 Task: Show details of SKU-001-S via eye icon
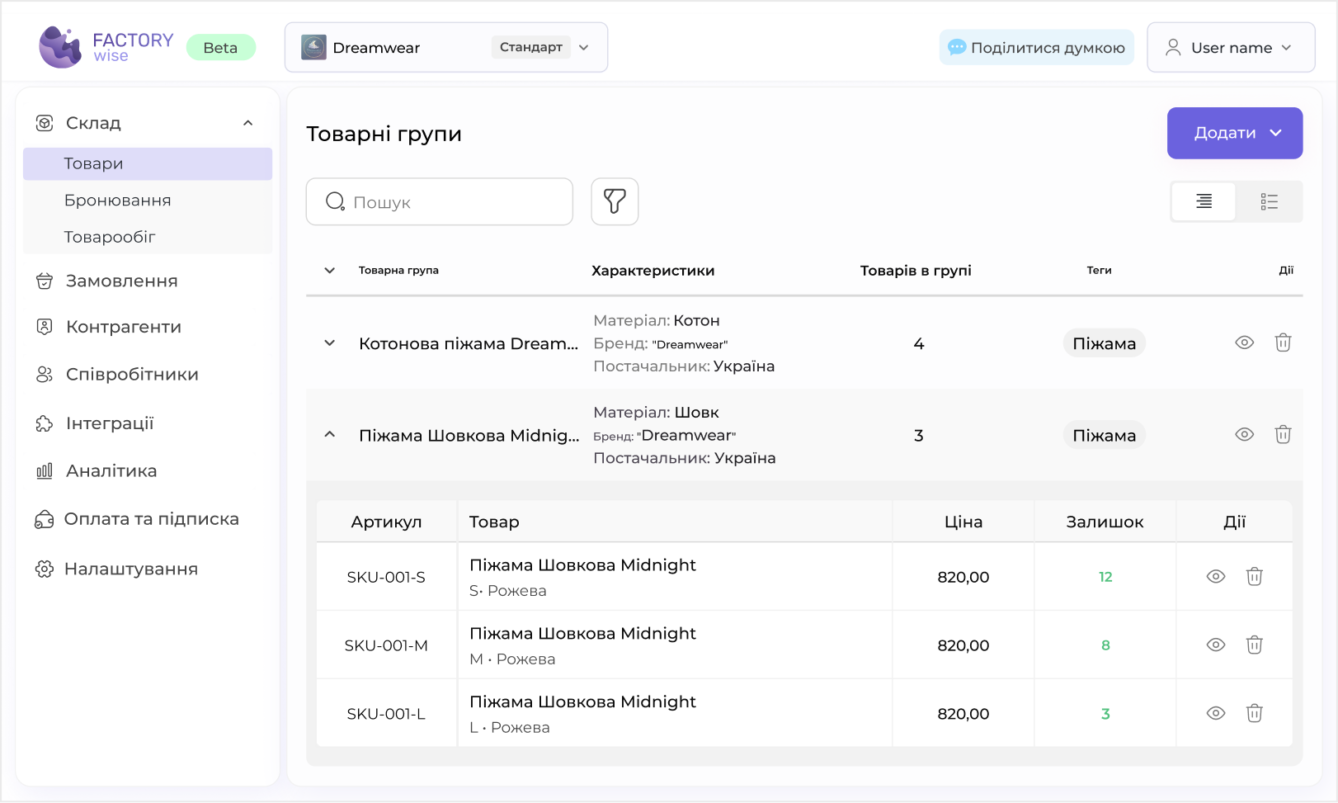pyautogui.click(x=1215, y=576)
